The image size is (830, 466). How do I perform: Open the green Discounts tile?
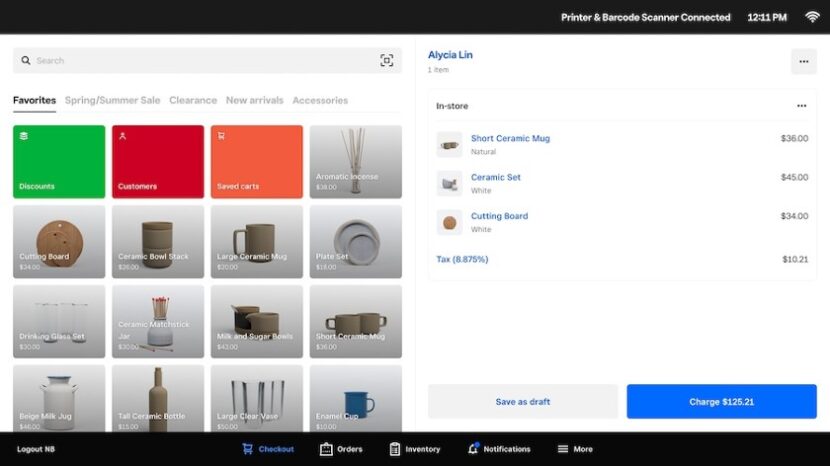(x=59, y=161)
